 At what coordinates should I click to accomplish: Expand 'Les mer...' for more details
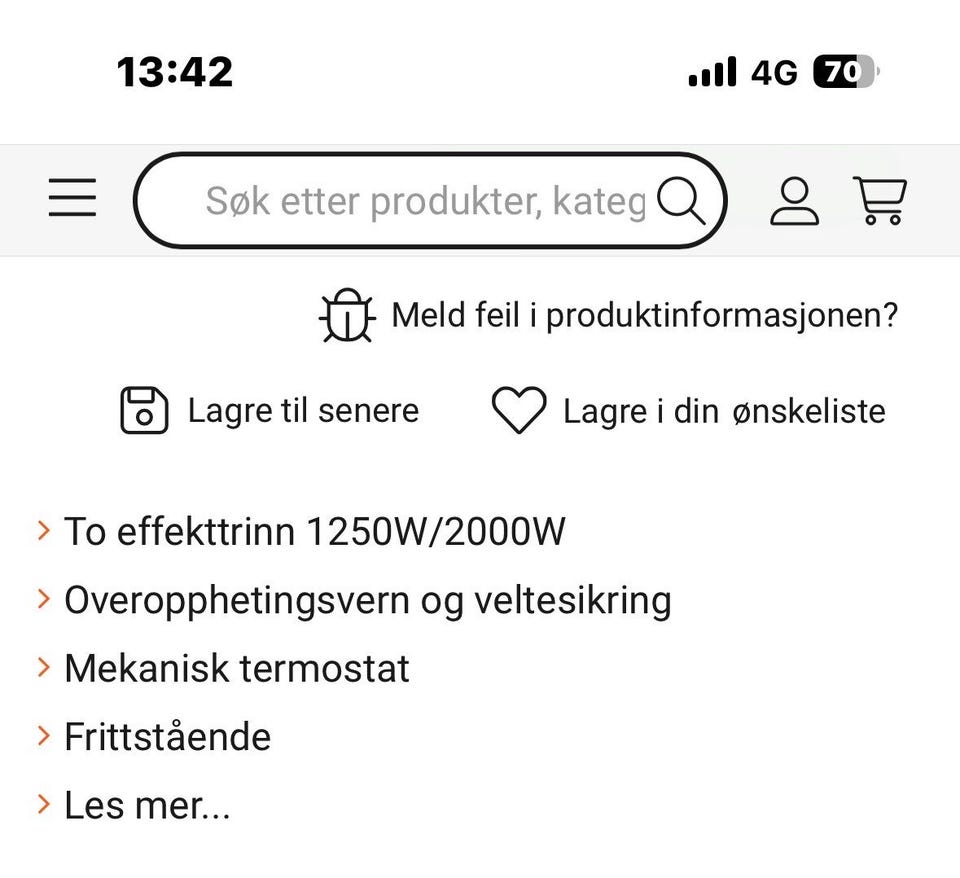147,805
